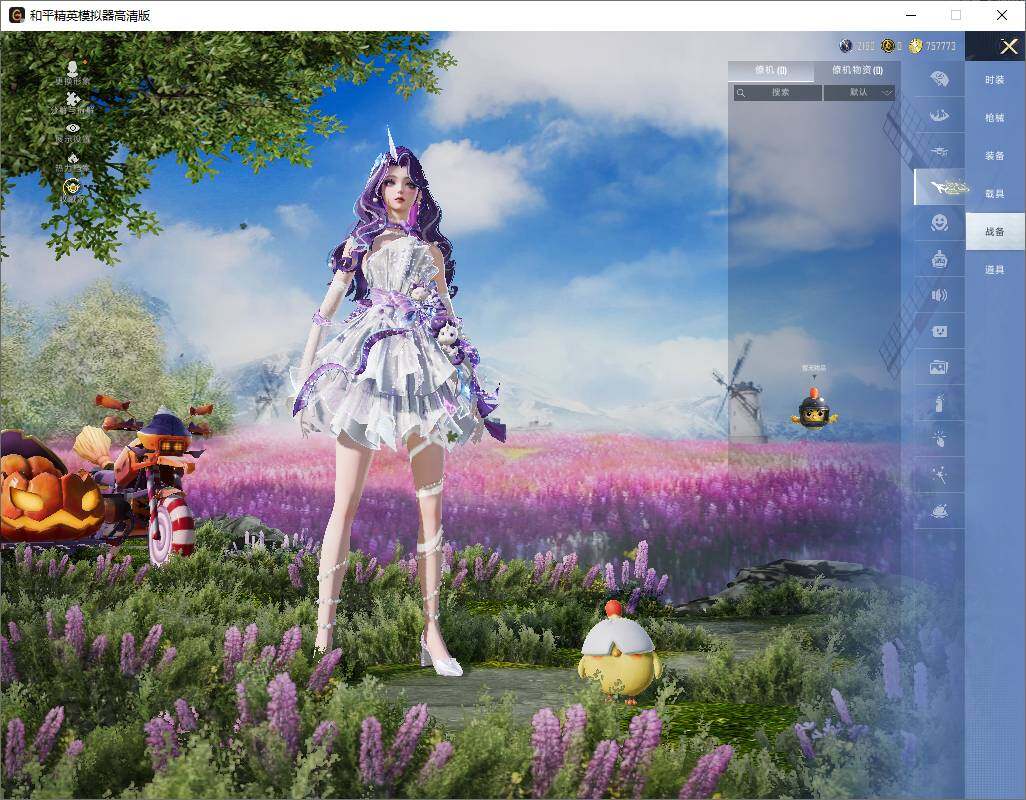Select the smiley emote category icon
The image size is (1026, 800).
[x=940, y=223]
